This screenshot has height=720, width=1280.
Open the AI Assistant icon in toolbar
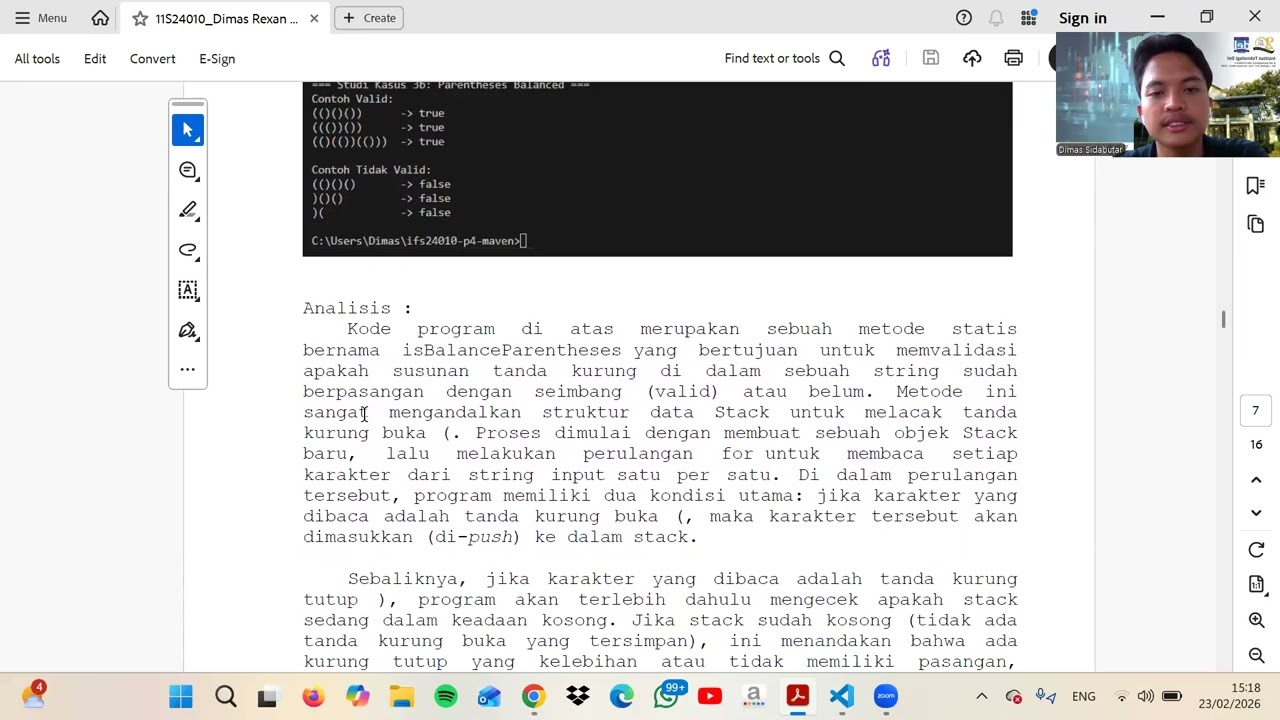pyautogui.click(x=881, y=59)
